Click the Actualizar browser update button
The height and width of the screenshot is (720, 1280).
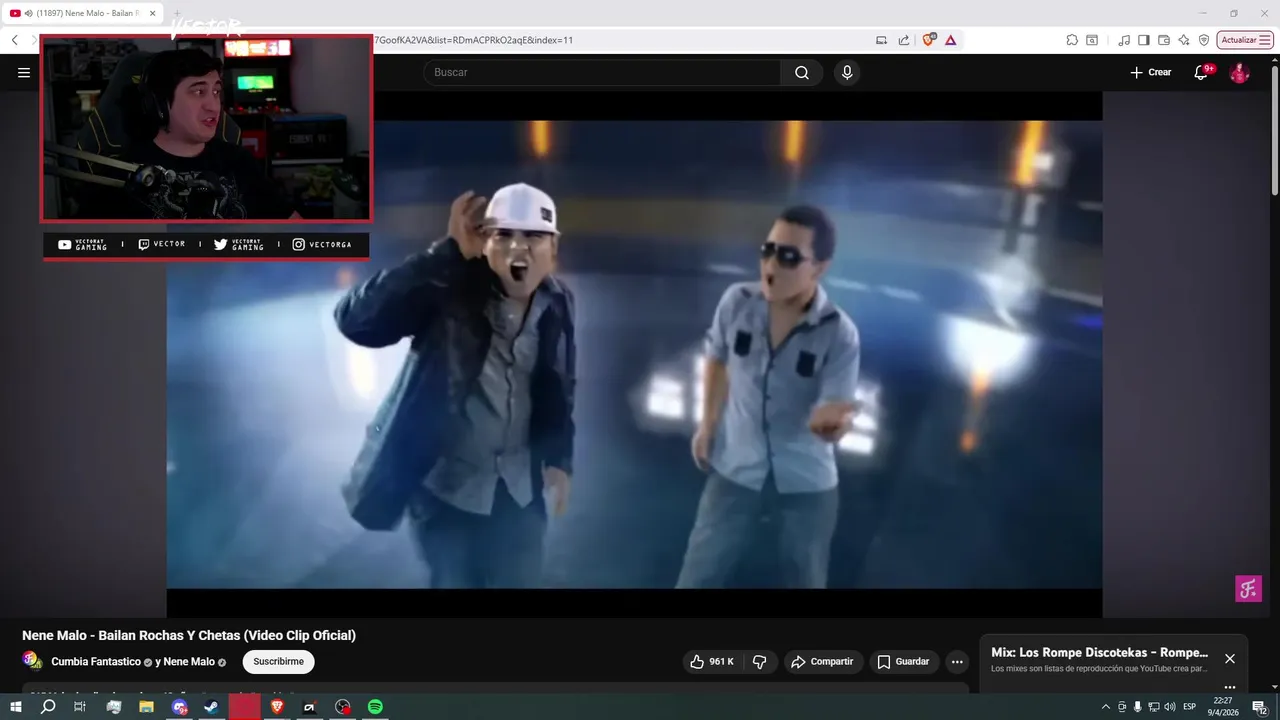click(1244, 40)
